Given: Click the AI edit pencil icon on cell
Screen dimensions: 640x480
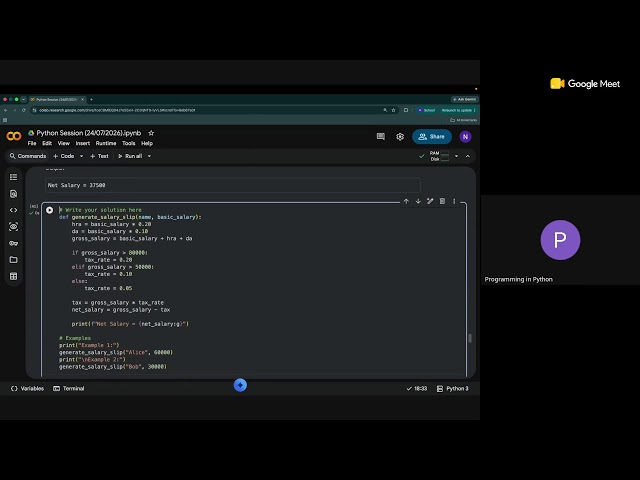Looking at the screenshot, I should (430, 201).
